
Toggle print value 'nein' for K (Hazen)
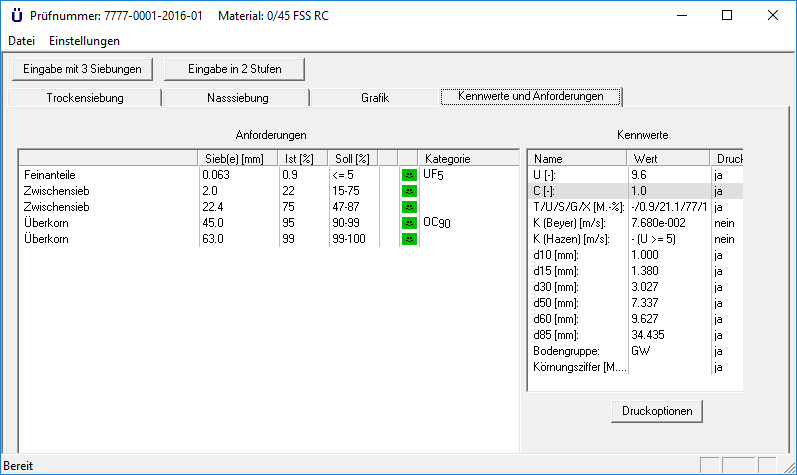(x=725, y=239)
